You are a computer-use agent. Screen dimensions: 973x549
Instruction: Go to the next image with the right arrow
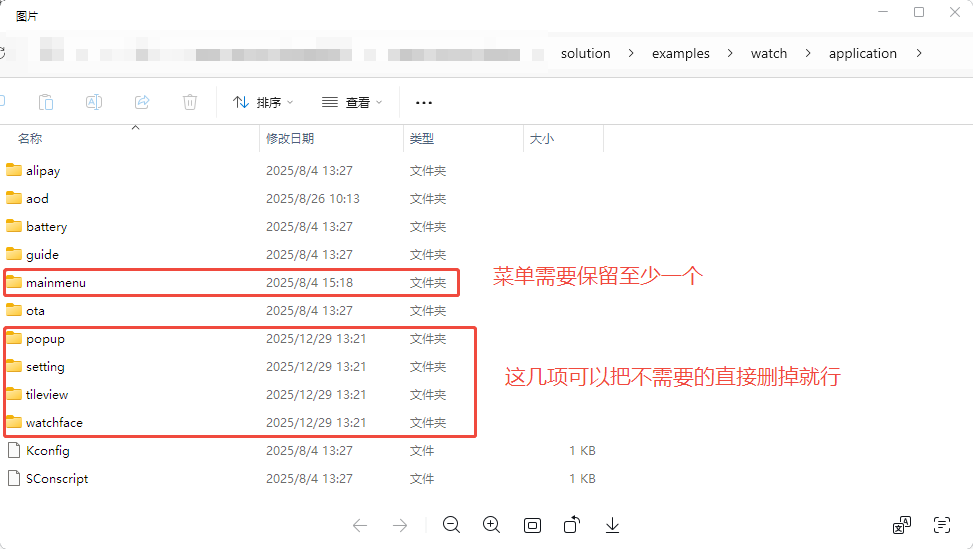coord(400,526)
